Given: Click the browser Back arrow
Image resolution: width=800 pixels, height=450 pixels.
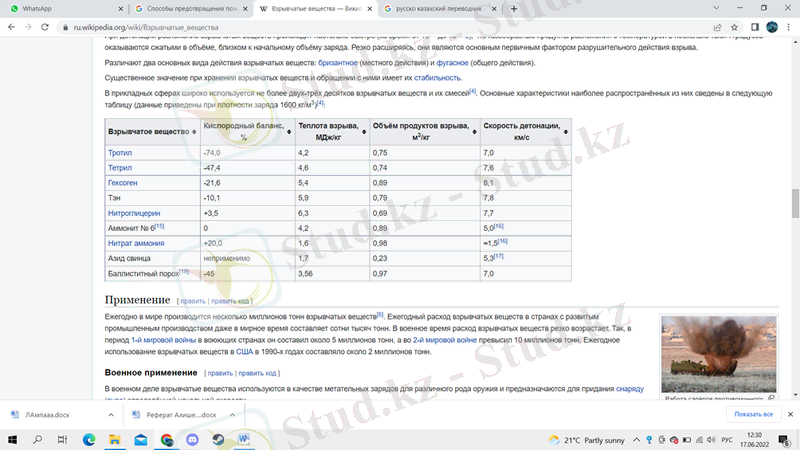Looking at the screenshot, I should point(11,29).
